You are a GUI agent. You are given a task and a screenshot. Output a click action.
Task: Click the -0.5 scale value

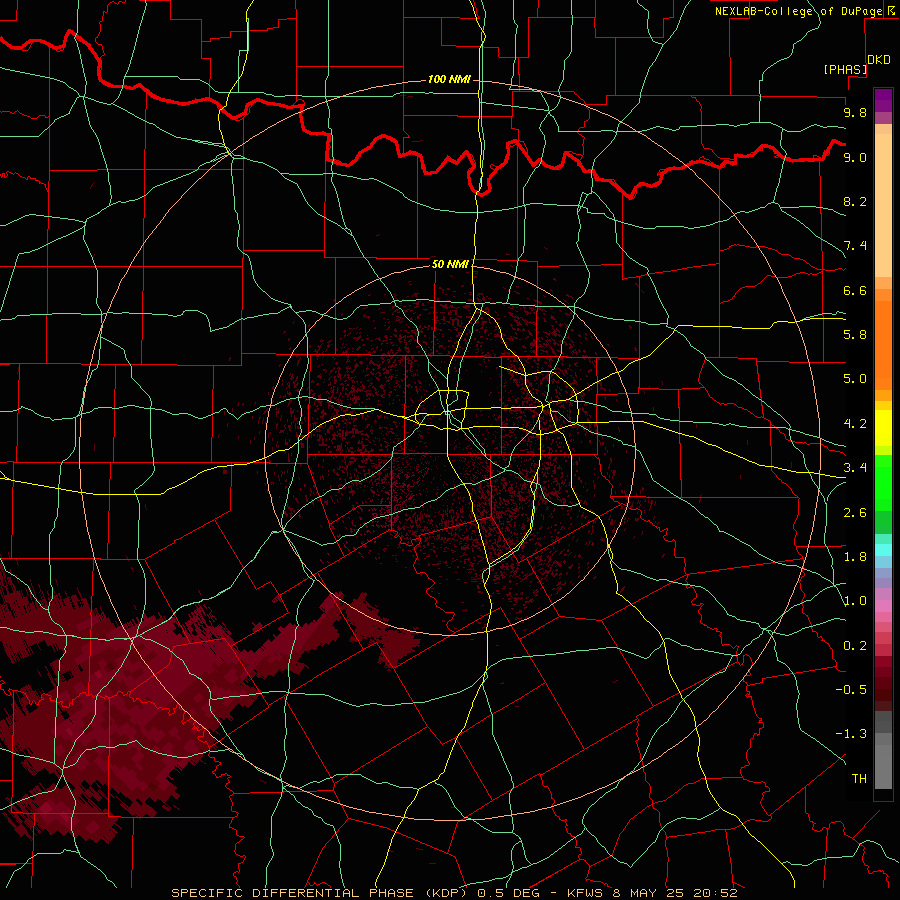(x=851, y=690)
